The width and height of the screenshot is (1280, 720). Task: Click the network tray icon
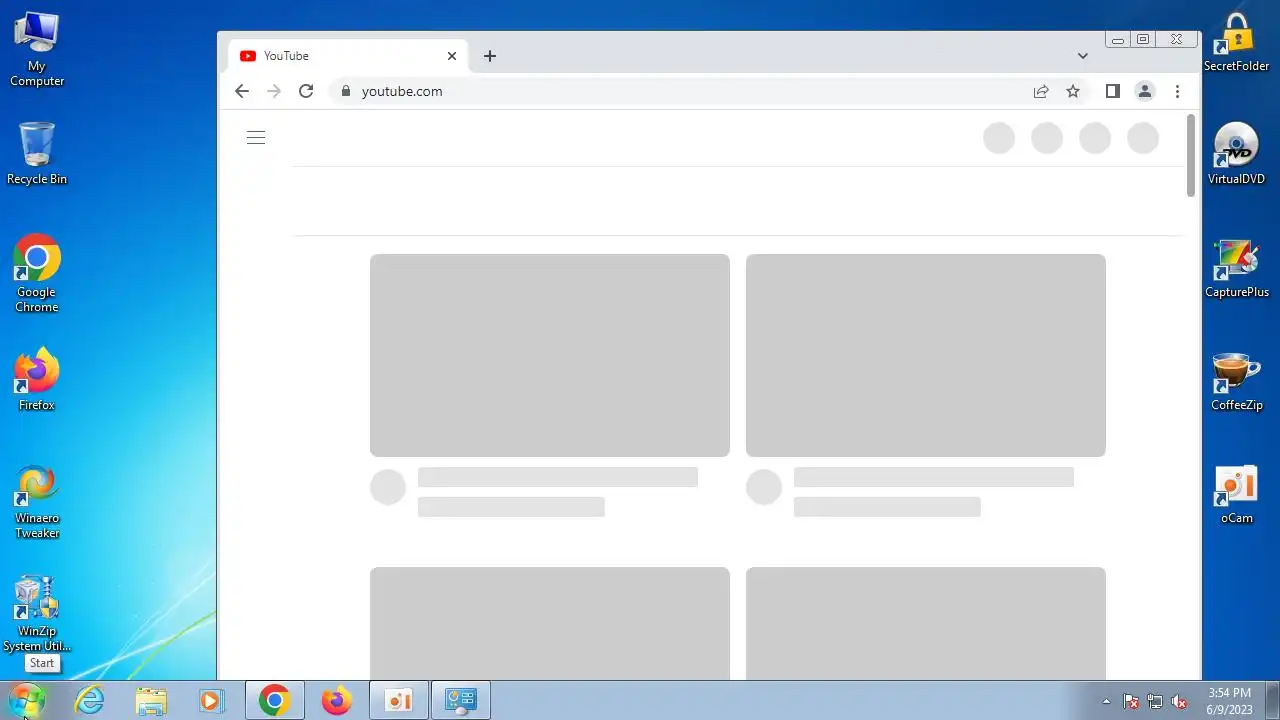pos(1155,701)
